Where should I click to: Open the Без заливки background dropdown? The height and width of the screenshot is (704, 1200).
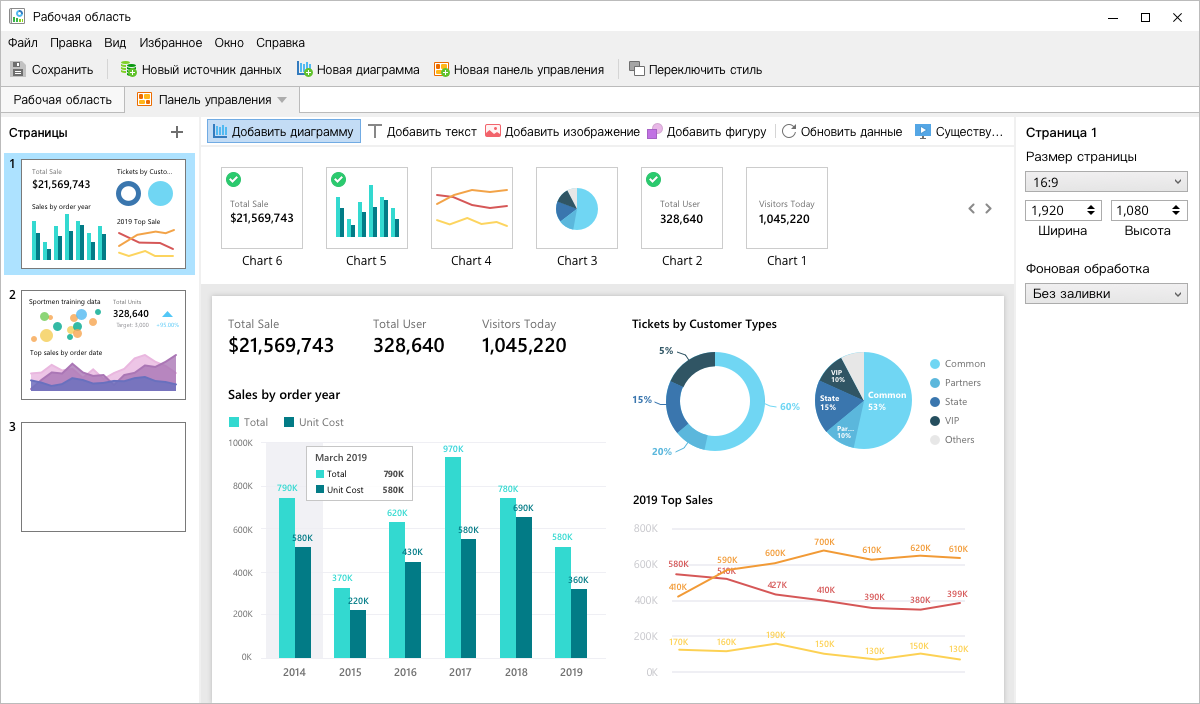[x=1105, y=293]
